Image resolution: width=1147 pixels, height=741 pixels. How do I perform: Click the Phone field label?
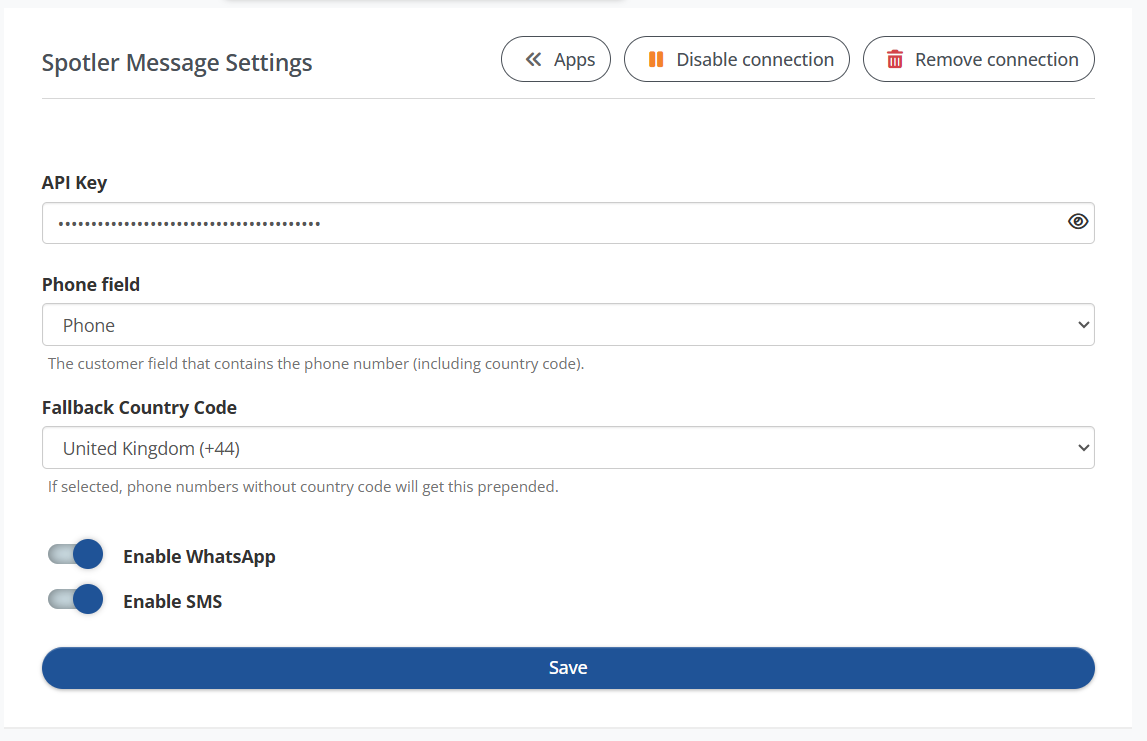[91, 285]
